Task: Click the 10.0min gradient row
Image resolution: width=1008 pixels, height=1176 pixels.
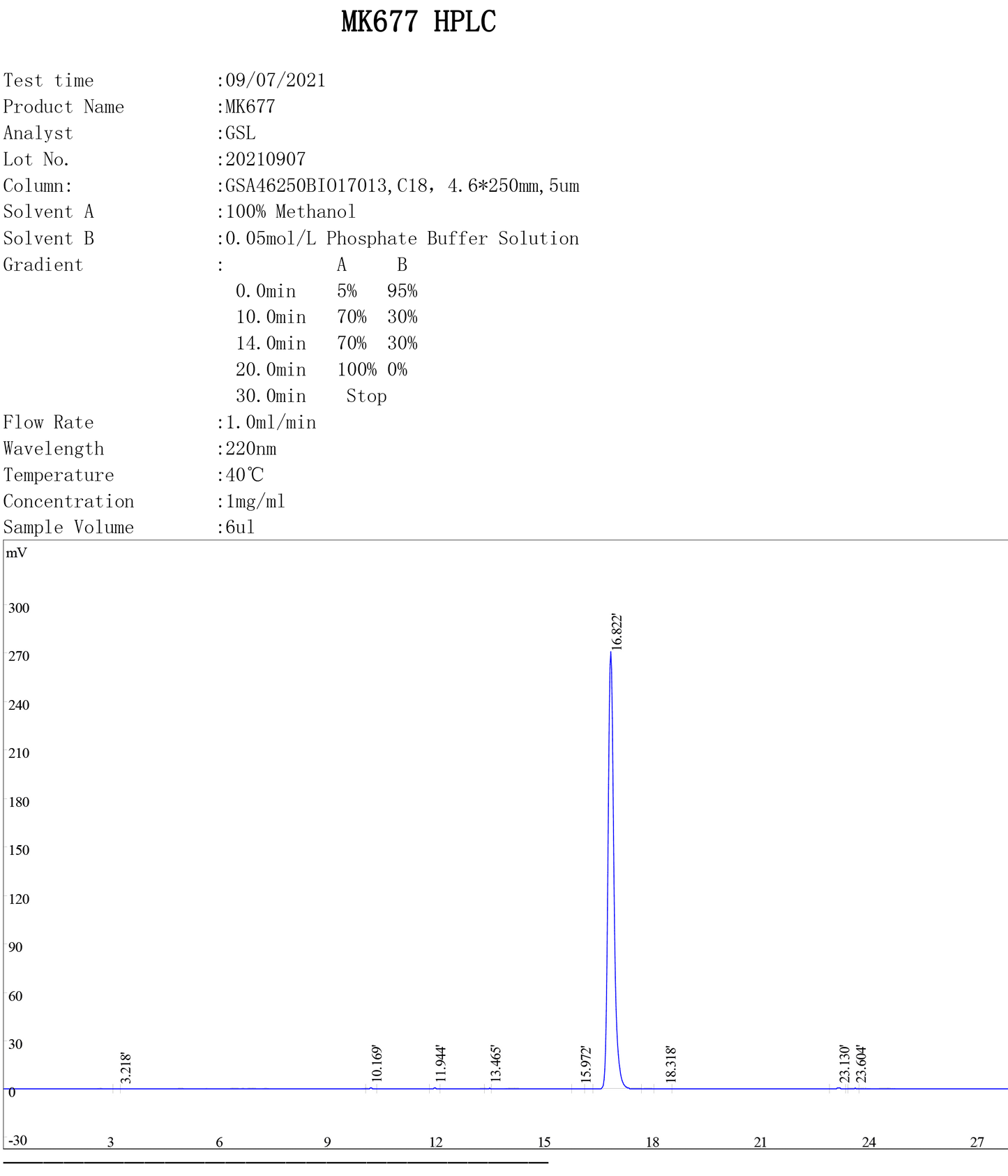Action: (326, 317)
